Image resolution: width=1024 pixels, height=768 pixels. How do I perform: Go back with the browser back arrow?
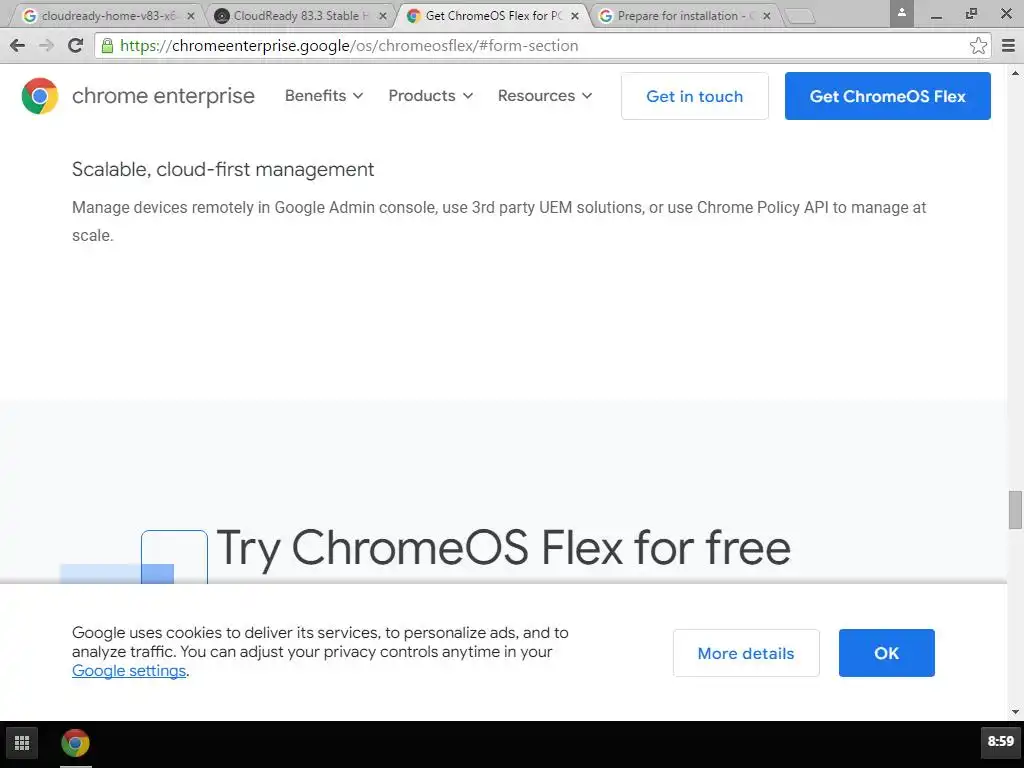18,45
